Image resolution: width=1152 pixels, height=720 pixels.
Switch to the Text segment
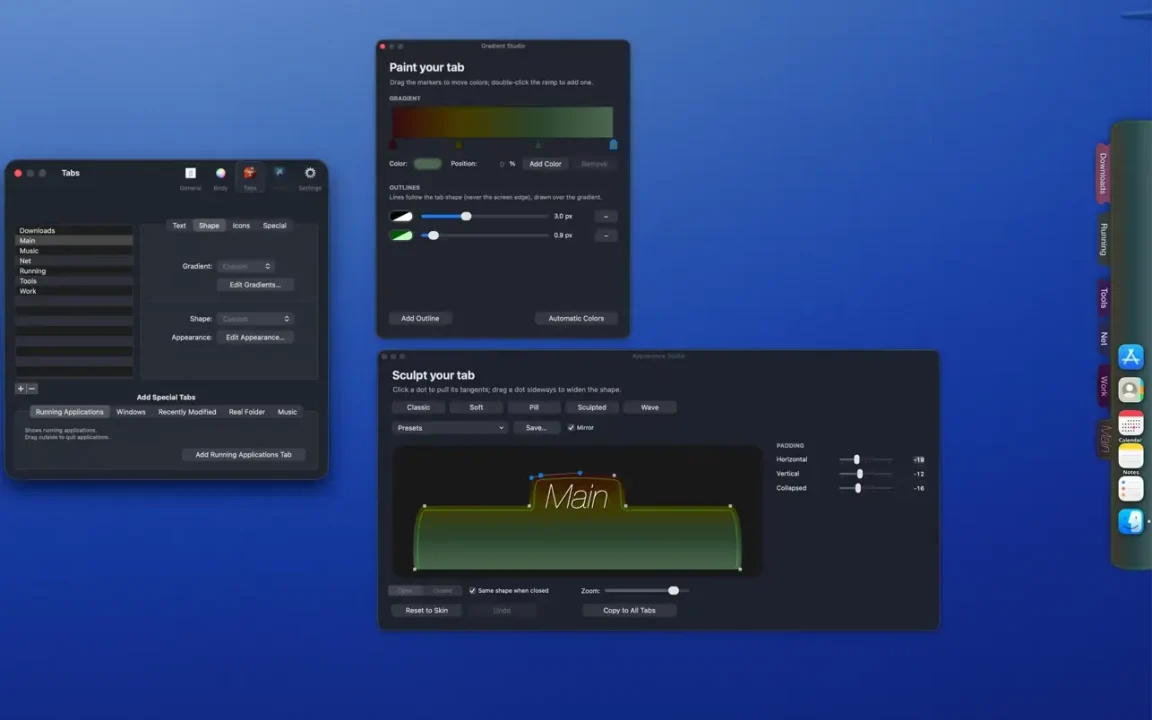tap(179, 226)
